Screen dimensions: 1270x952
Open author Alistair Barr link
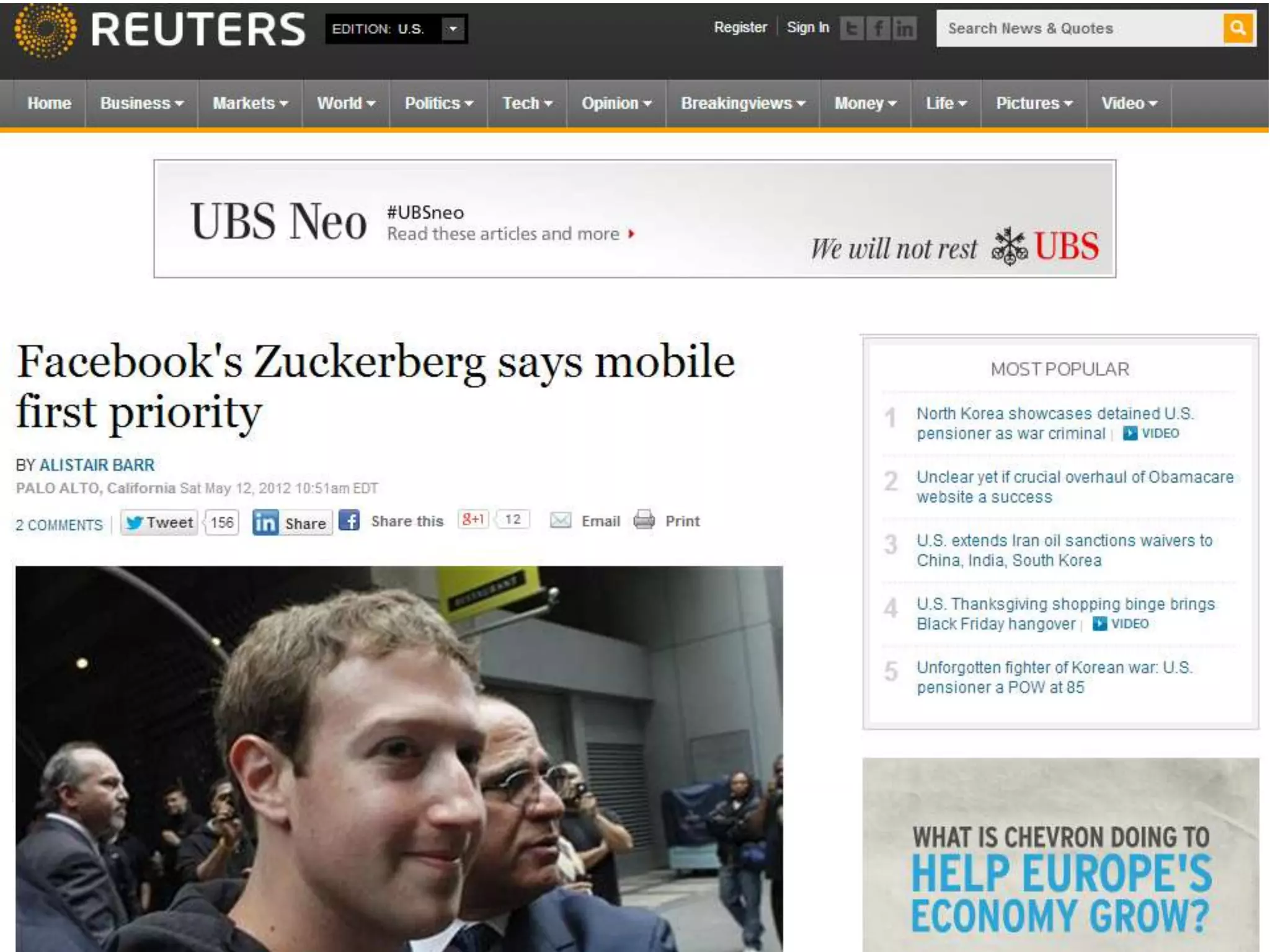tap(97, 465)
